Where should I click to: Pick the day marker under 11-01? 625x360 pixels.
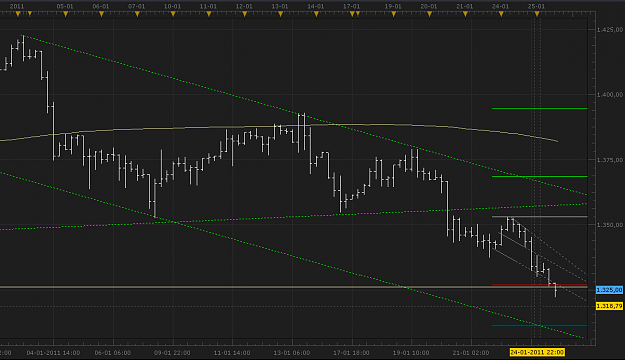209,14
